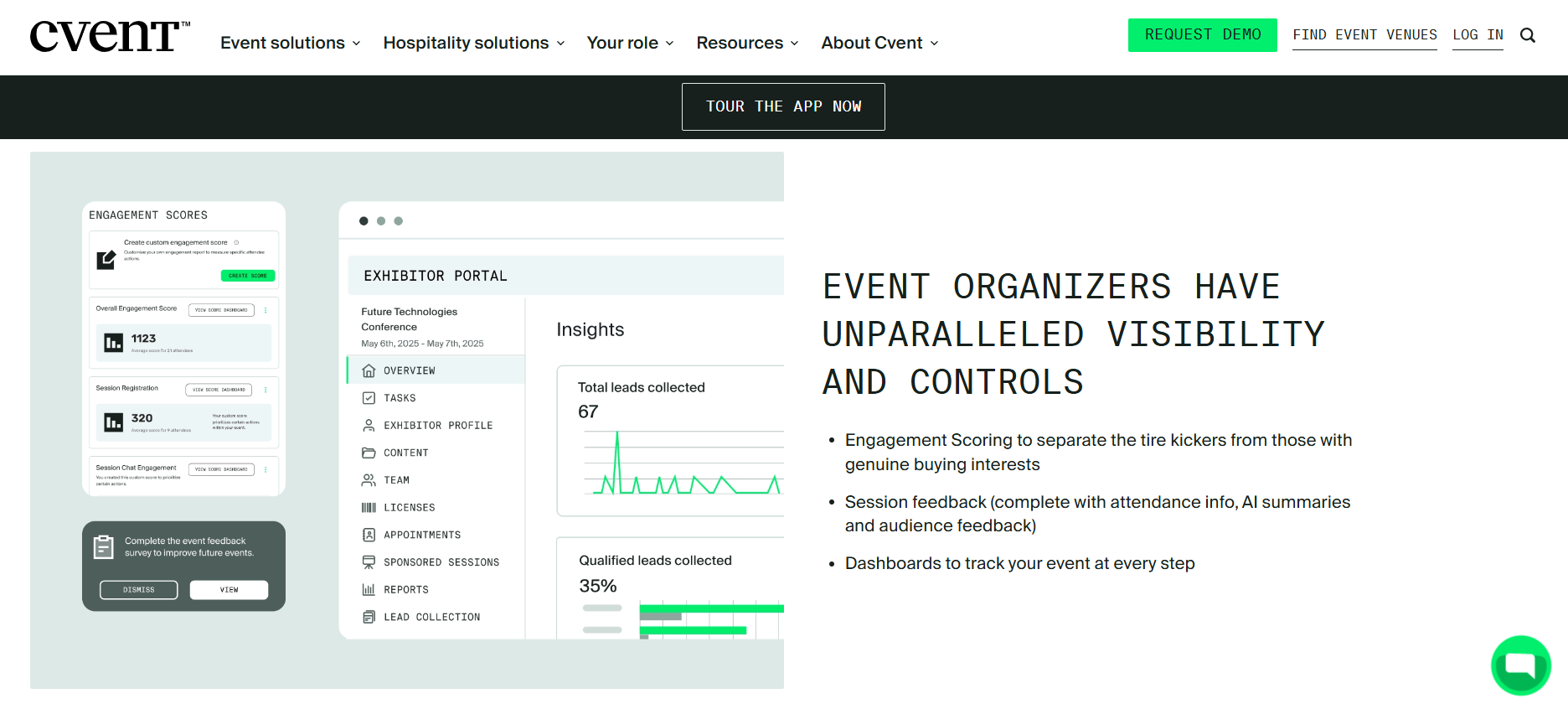The image size is (1568, 709).
Task: Select Content in the portal sidebar
Action: [406, 453]
